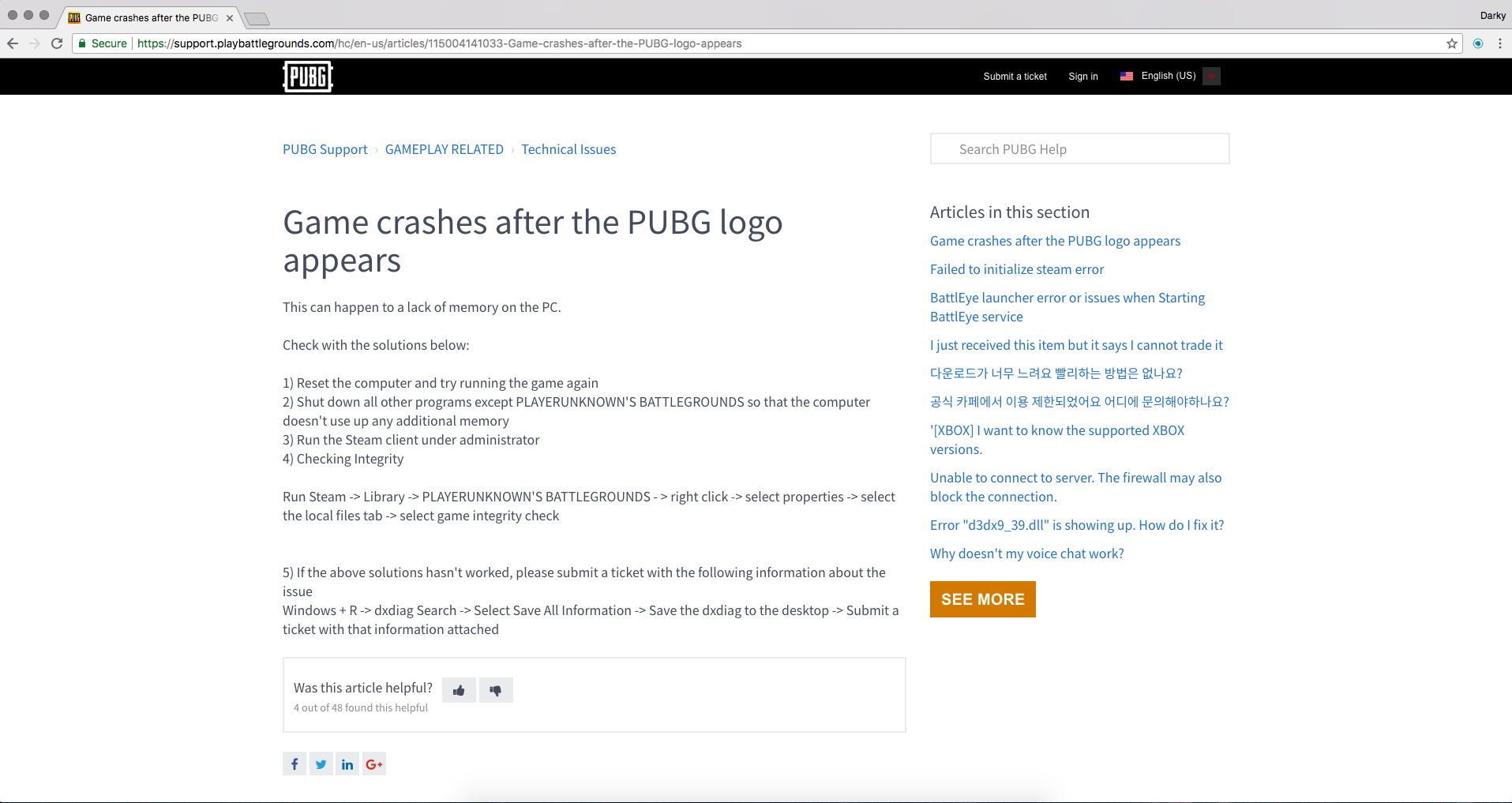This screenshot has width=1512, height=803.
Task: Share article on Twitter
Action: (321, 764)
